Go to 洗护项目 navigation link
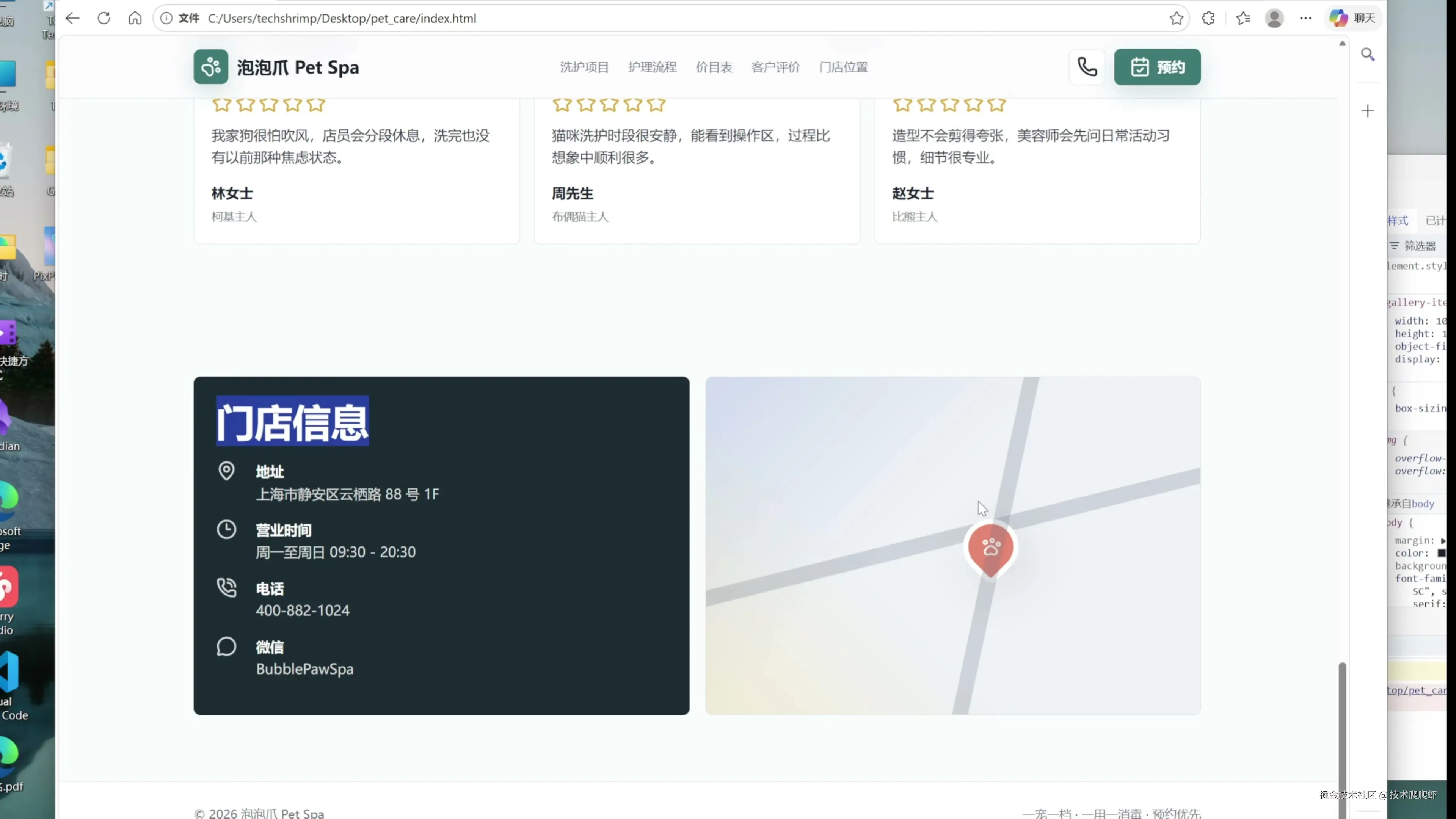 (x=584, y=67)
